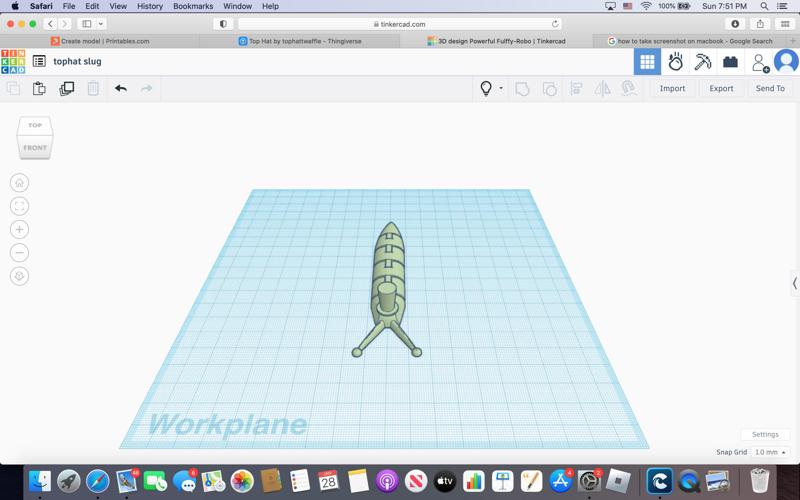Show Safari tab overview
This screenshot has height=500, width=800.
(x=785, y=23)
